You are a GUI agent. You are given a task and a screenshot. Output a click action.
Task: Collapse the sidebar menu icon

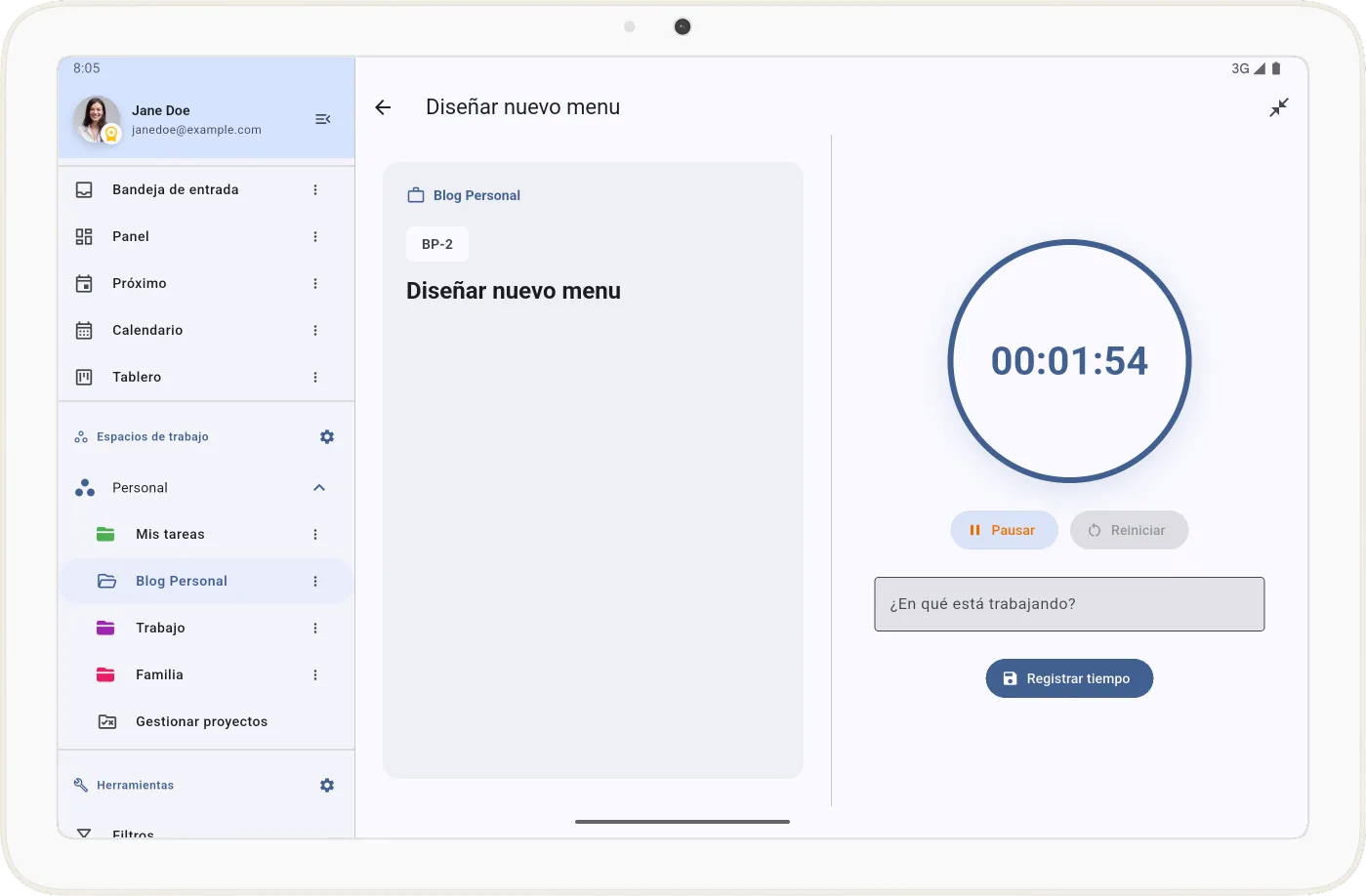323,119
